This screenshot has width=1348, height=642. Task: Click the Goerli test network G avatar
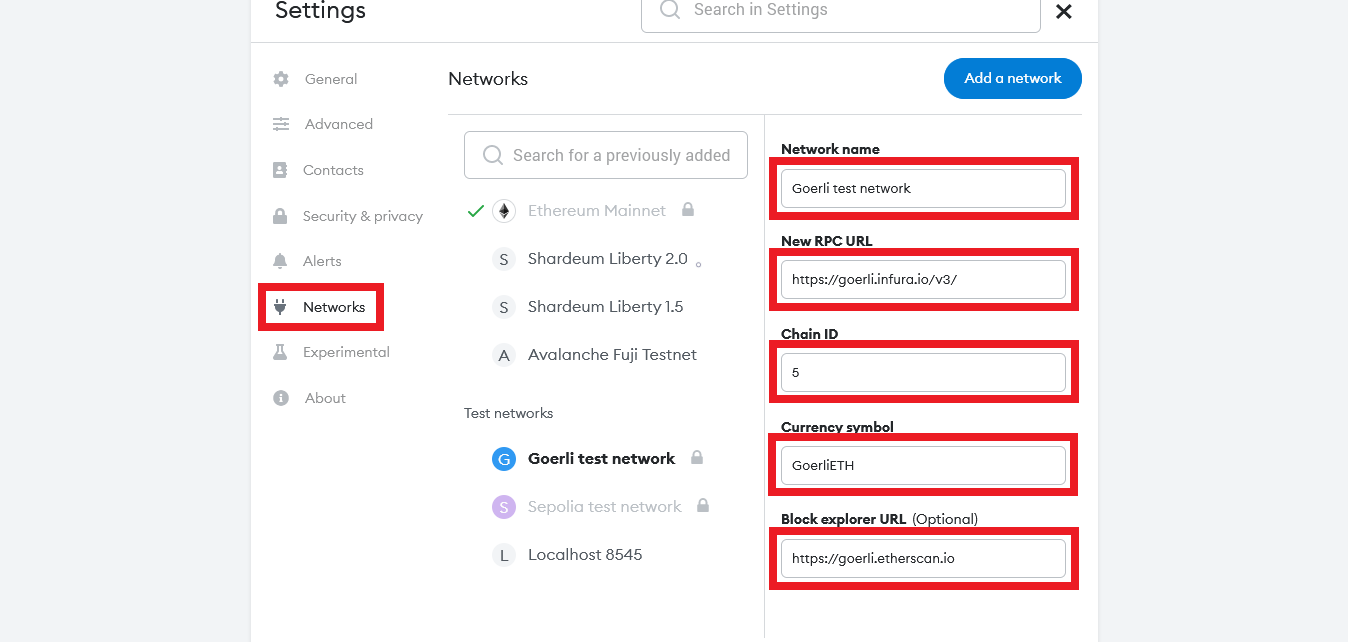coord(503,459)
